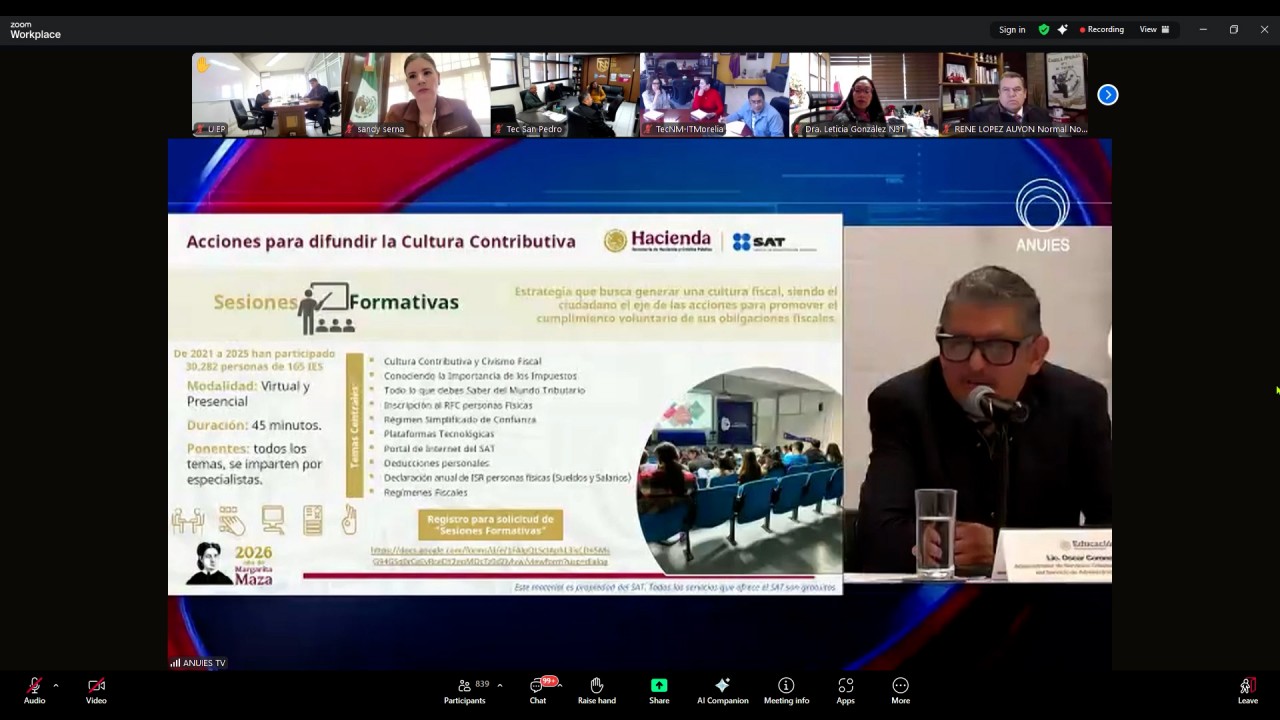Click the AI sparkle icon in top bar
Viewport: 1280px width, 720px height.
pos(1062,30)
